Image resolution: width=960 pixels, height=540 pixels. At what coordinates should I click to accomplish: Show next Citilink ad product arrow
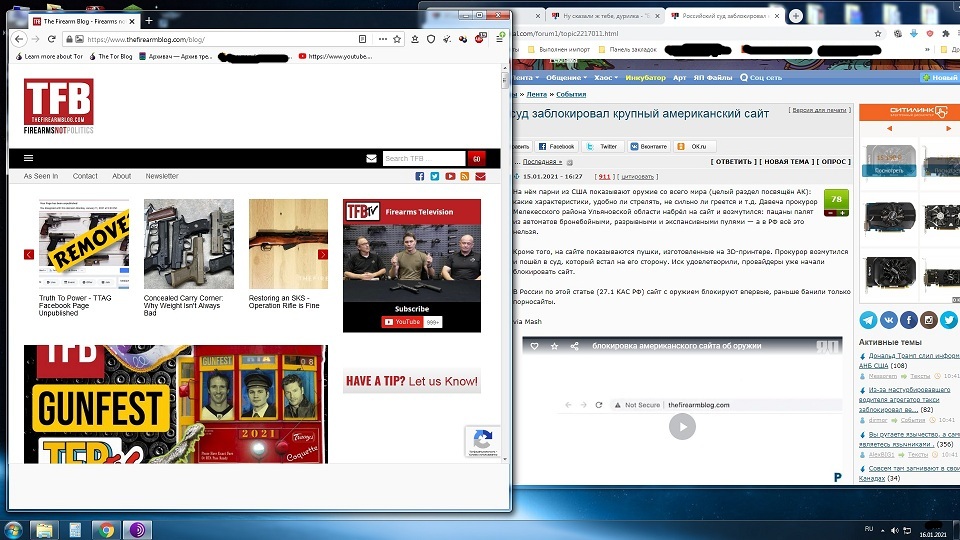pos(948,129)
